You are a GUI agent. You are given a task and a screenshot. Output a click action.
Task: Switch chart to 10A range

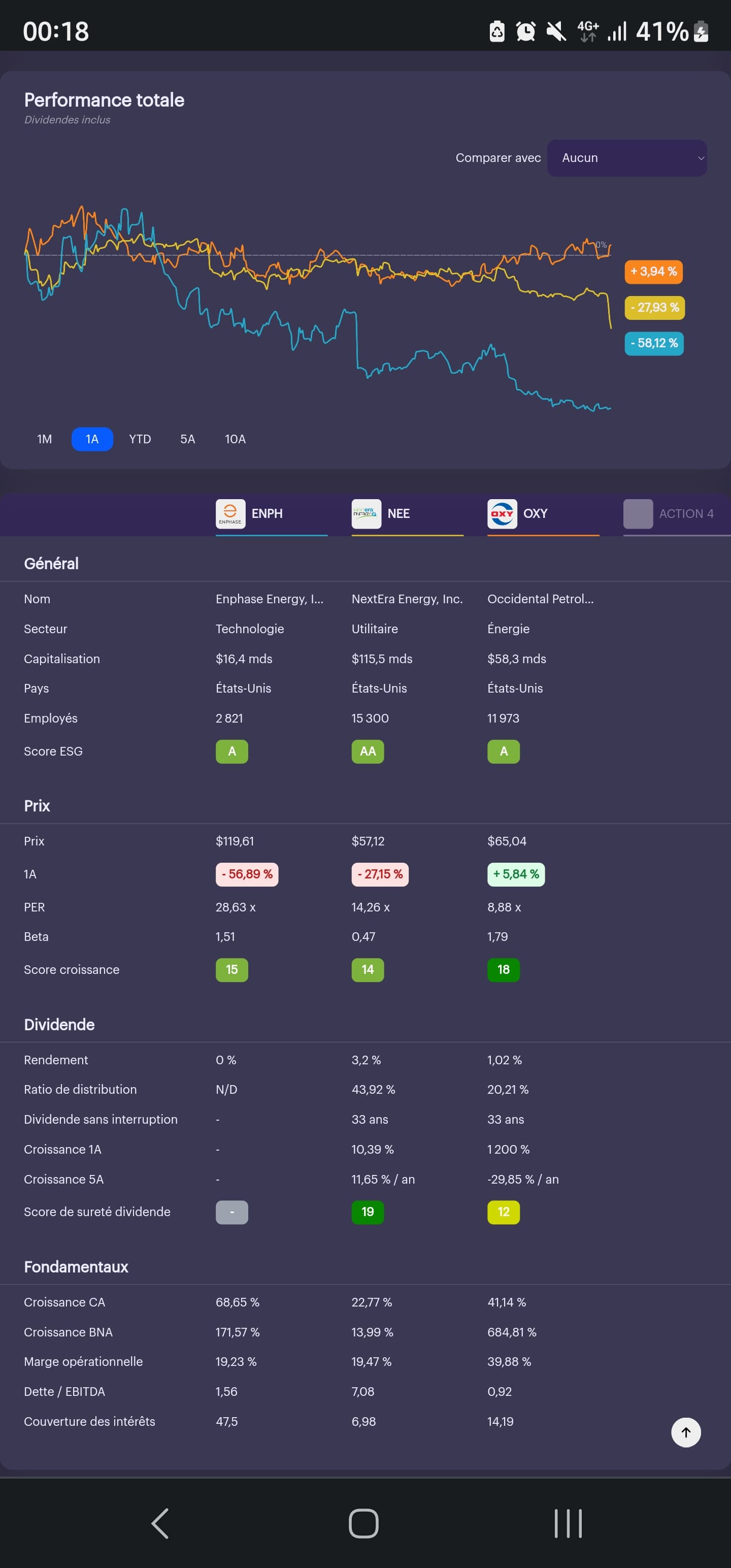coord(235,439)
